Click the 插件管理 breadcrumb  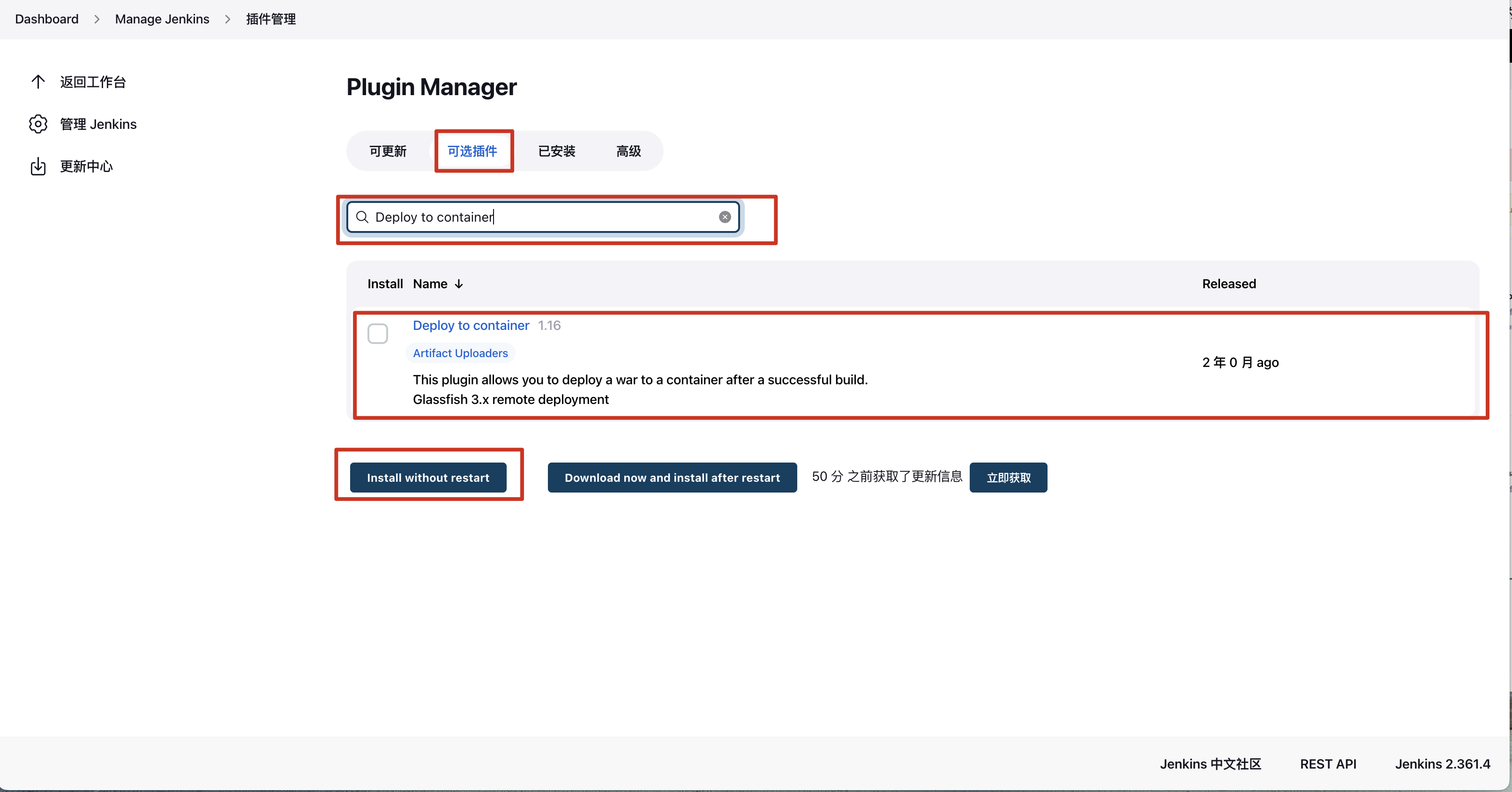[x=270, y=19]
